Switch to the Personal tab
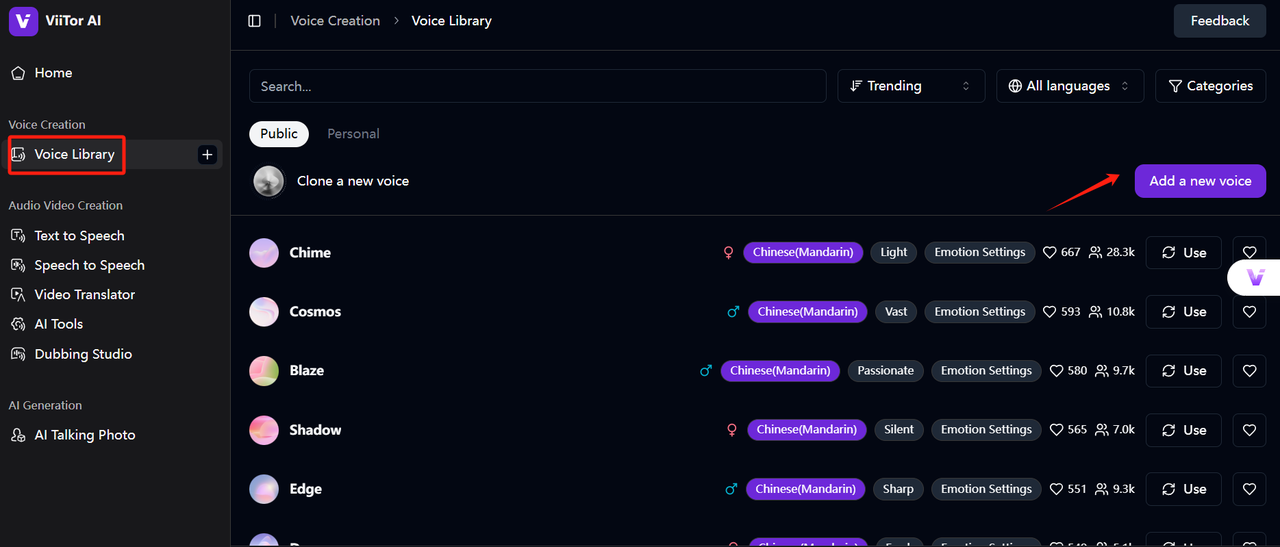The width and height of the screenshot is (1280, 547). pos(353,134)
